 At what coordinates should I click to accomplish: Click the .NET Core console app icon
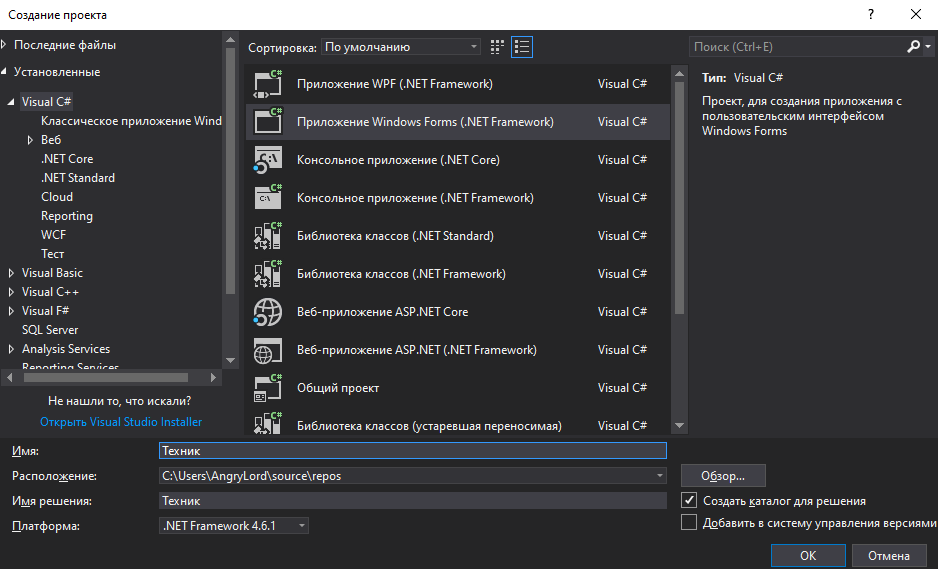267,160
